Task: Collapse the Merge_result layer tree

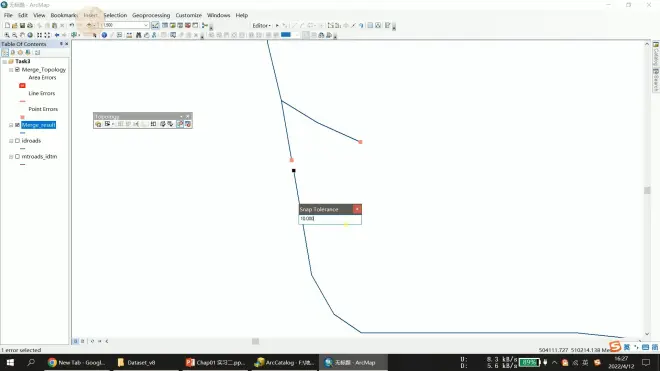Action: (11, 125)
